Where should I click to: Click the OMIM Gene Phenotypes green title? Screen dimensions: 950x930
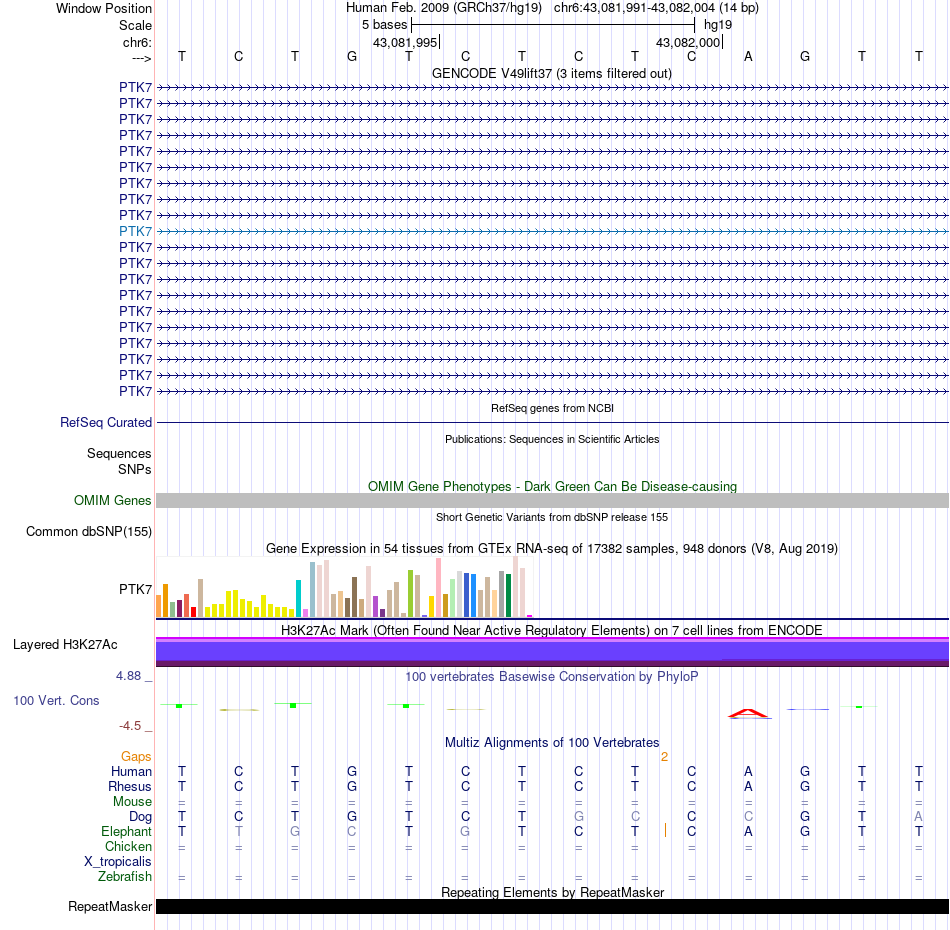(553, 487)
